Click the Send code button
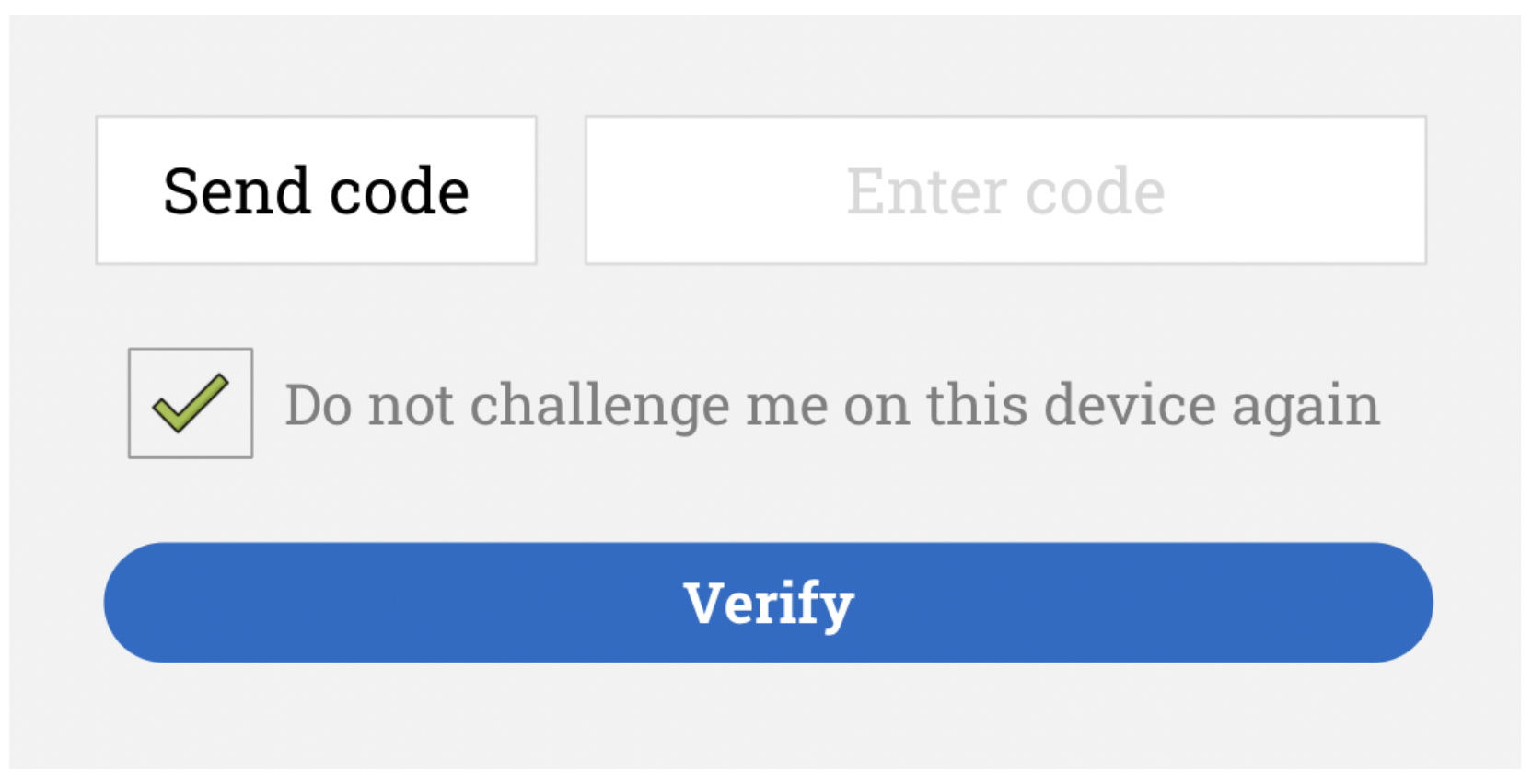Viewport: 1532px width, 784px height. pos(316,190)
